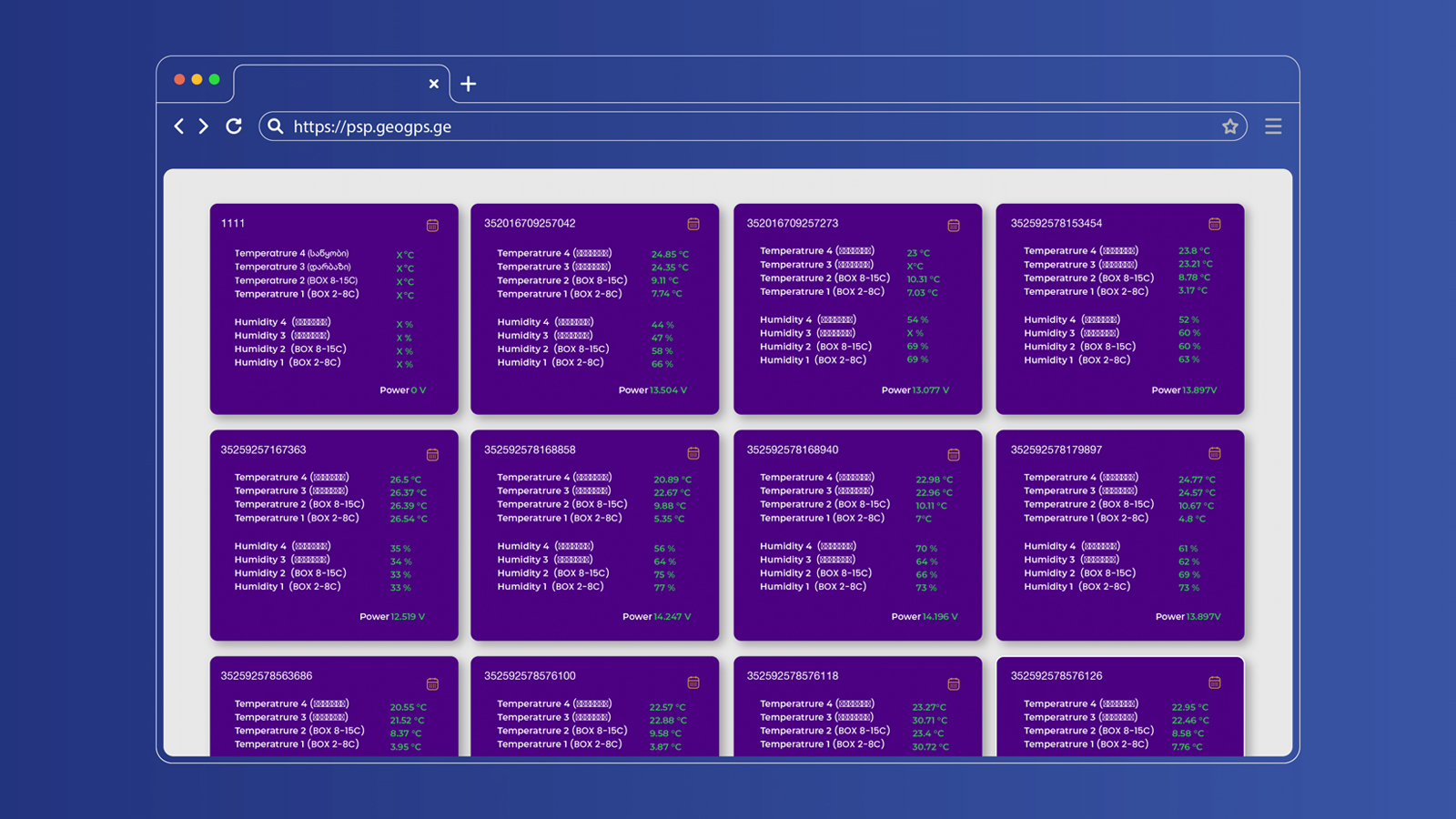Image resolution: width=1456 pixels, height=819 pixels.
Task: Open calendar for device 352592578179897
Action: coord(1215,453)
